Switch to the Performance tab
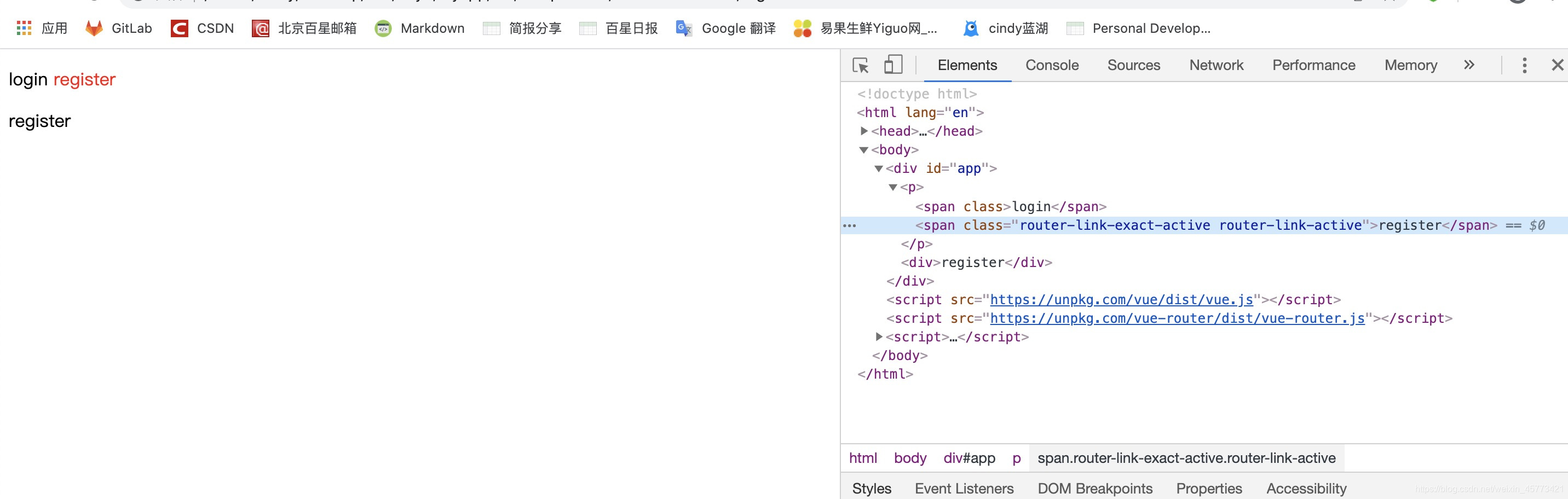 point(1313,65)
